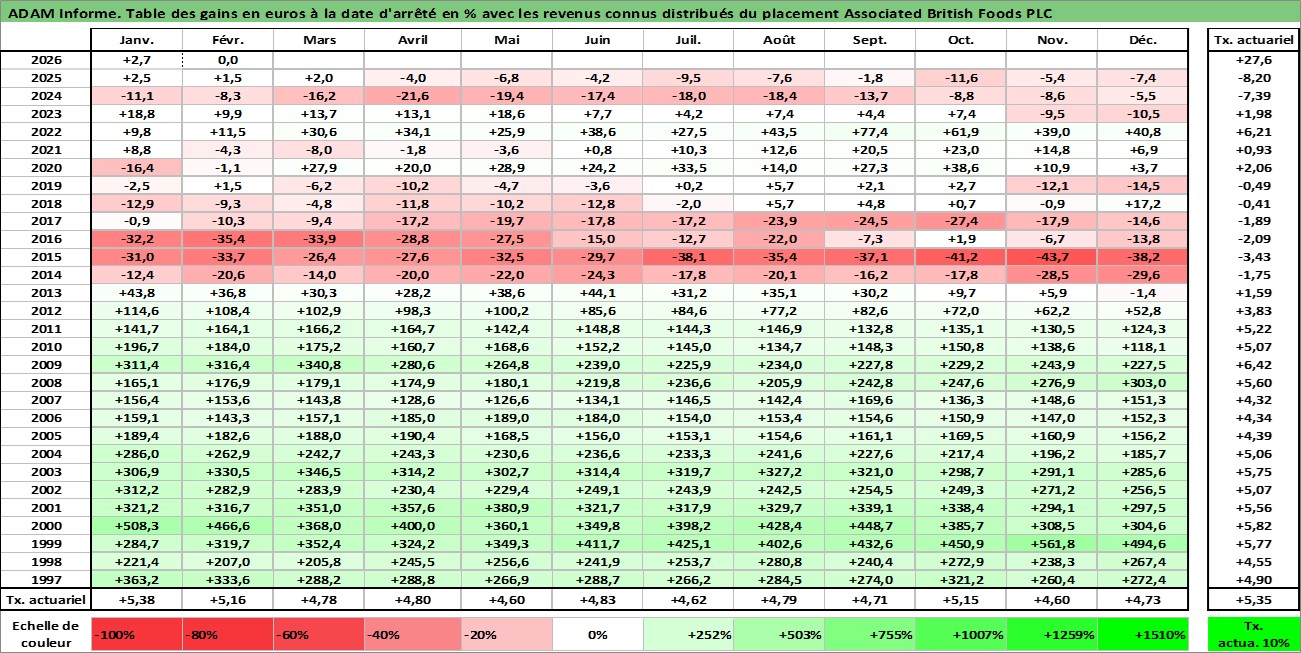Click the 2000 Janv. value +508,3

pyautogui.click(x=136, y=526)
